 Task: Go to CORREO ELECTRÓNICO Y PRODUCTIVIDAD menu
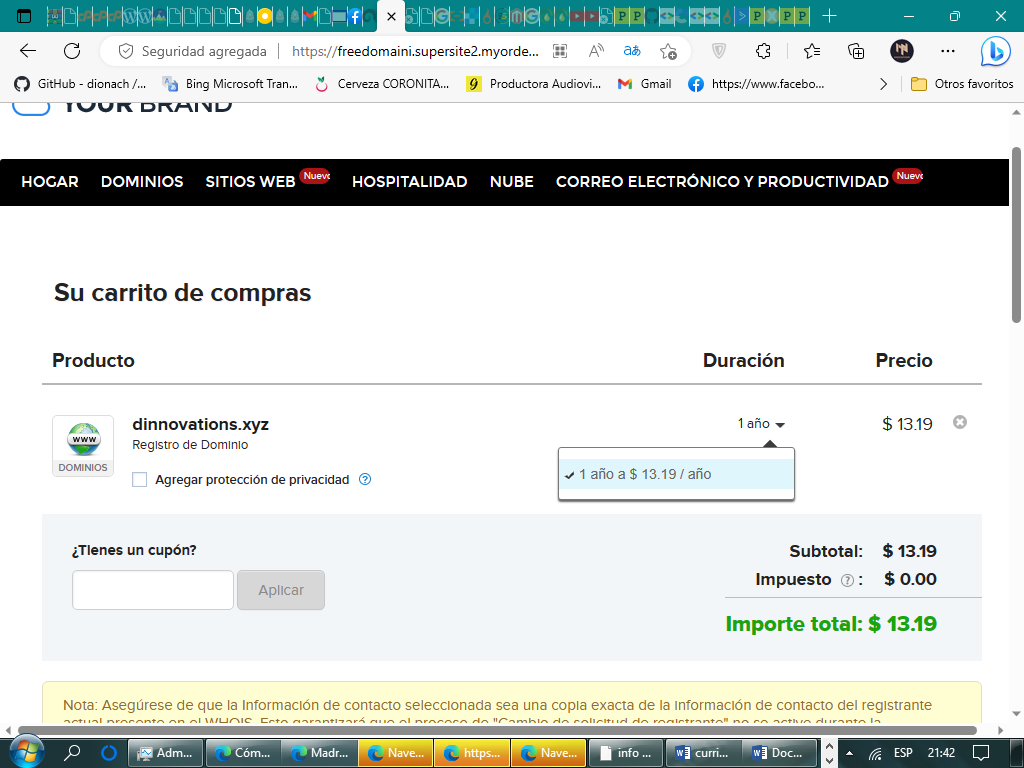click(722, 182)
